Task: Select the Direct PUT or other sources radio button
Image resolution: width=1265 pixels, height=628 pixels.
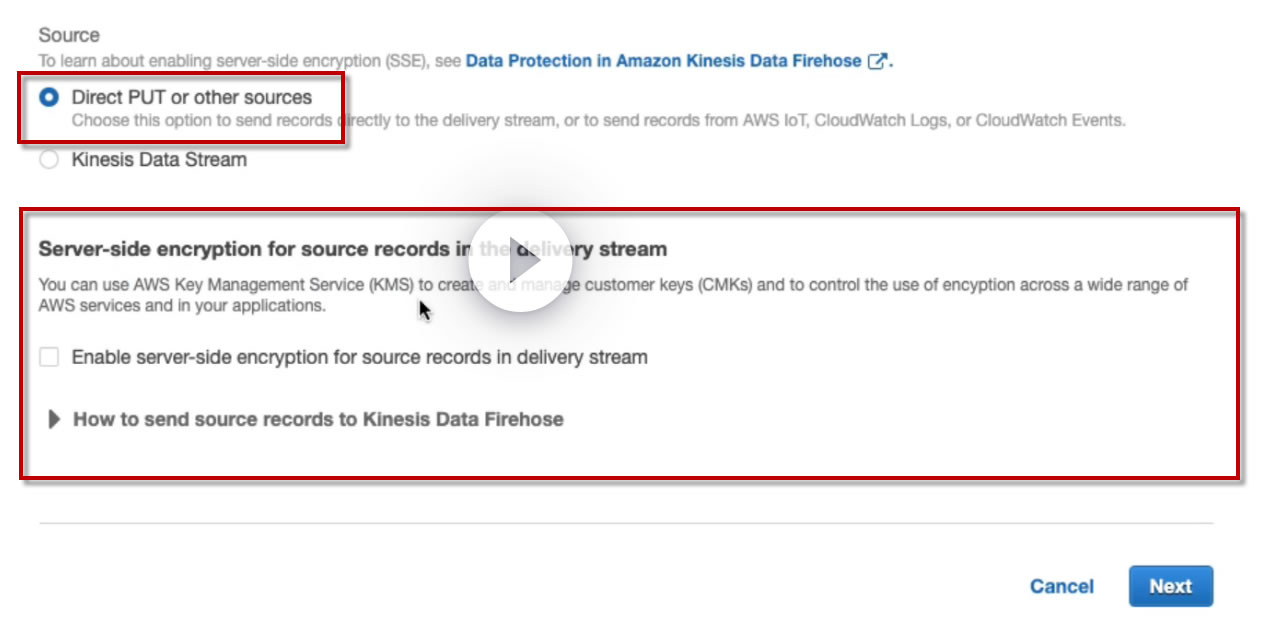Action: coord(48,98)
